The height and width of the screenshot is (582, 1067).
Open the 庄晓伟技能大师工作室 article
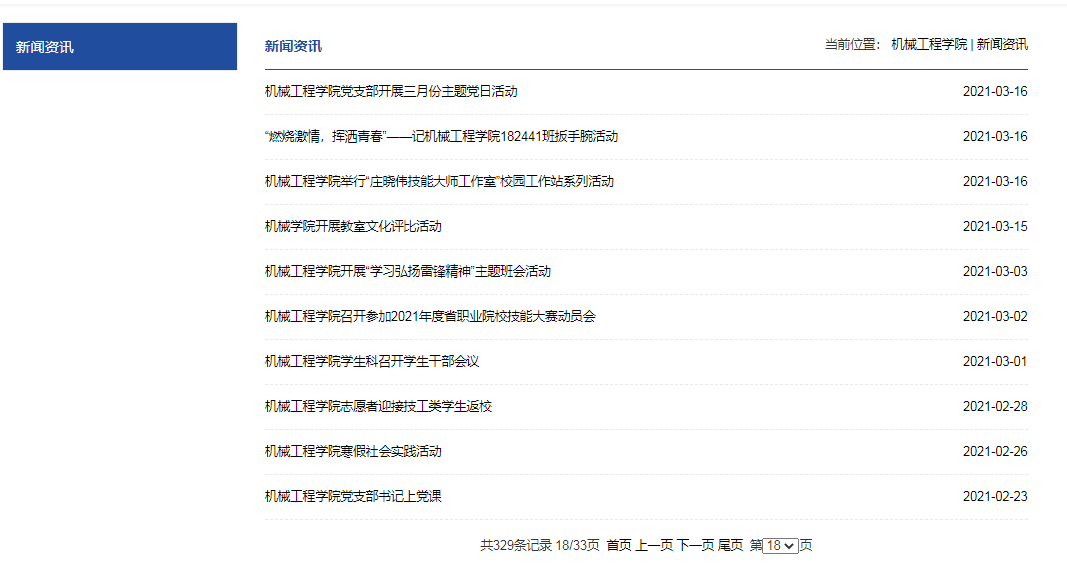(x=439, y=181)
